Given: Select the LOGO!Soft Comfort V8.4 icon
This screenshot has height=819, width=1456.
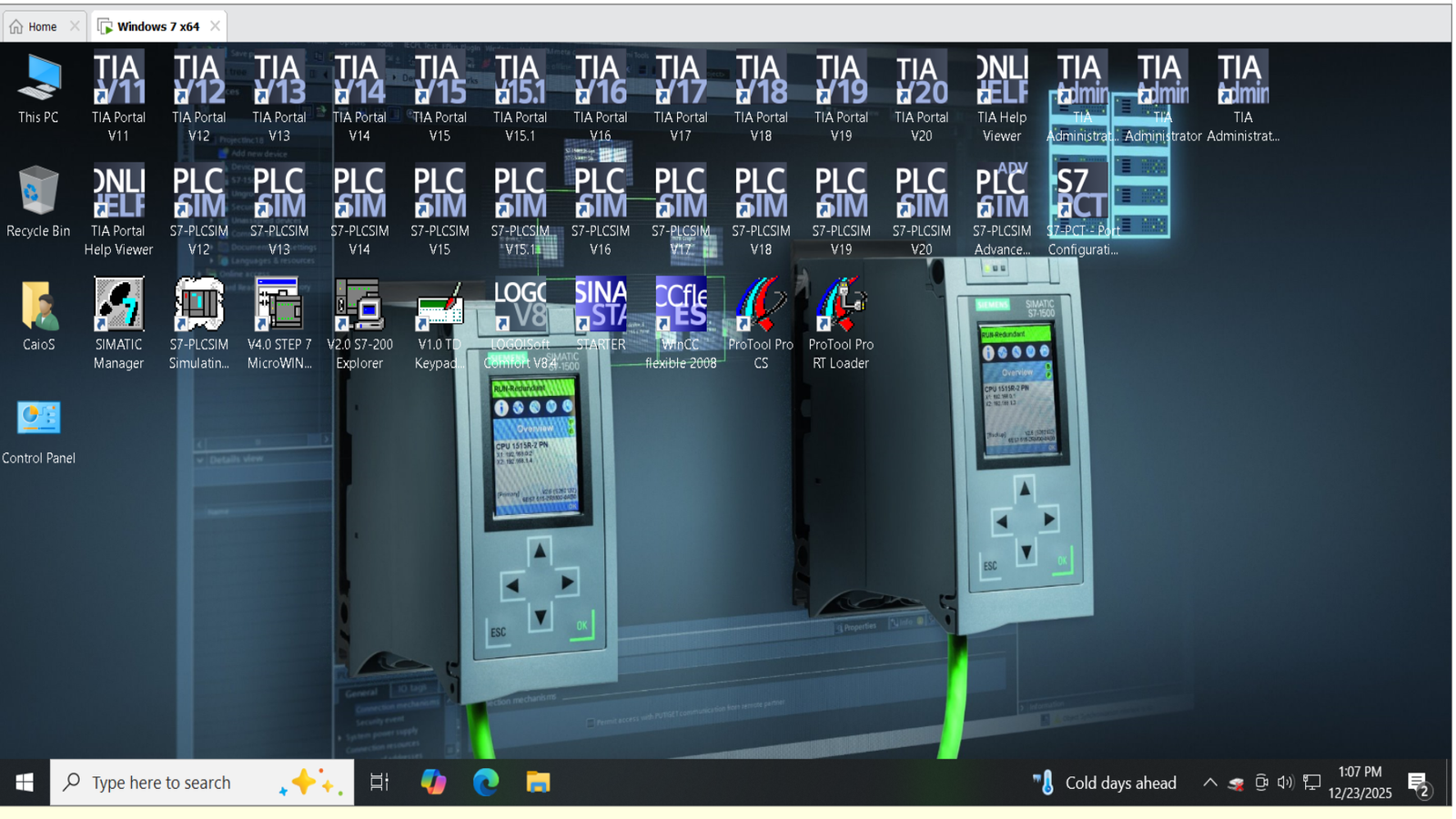Looking at the screenshot, I should point(520,307).
